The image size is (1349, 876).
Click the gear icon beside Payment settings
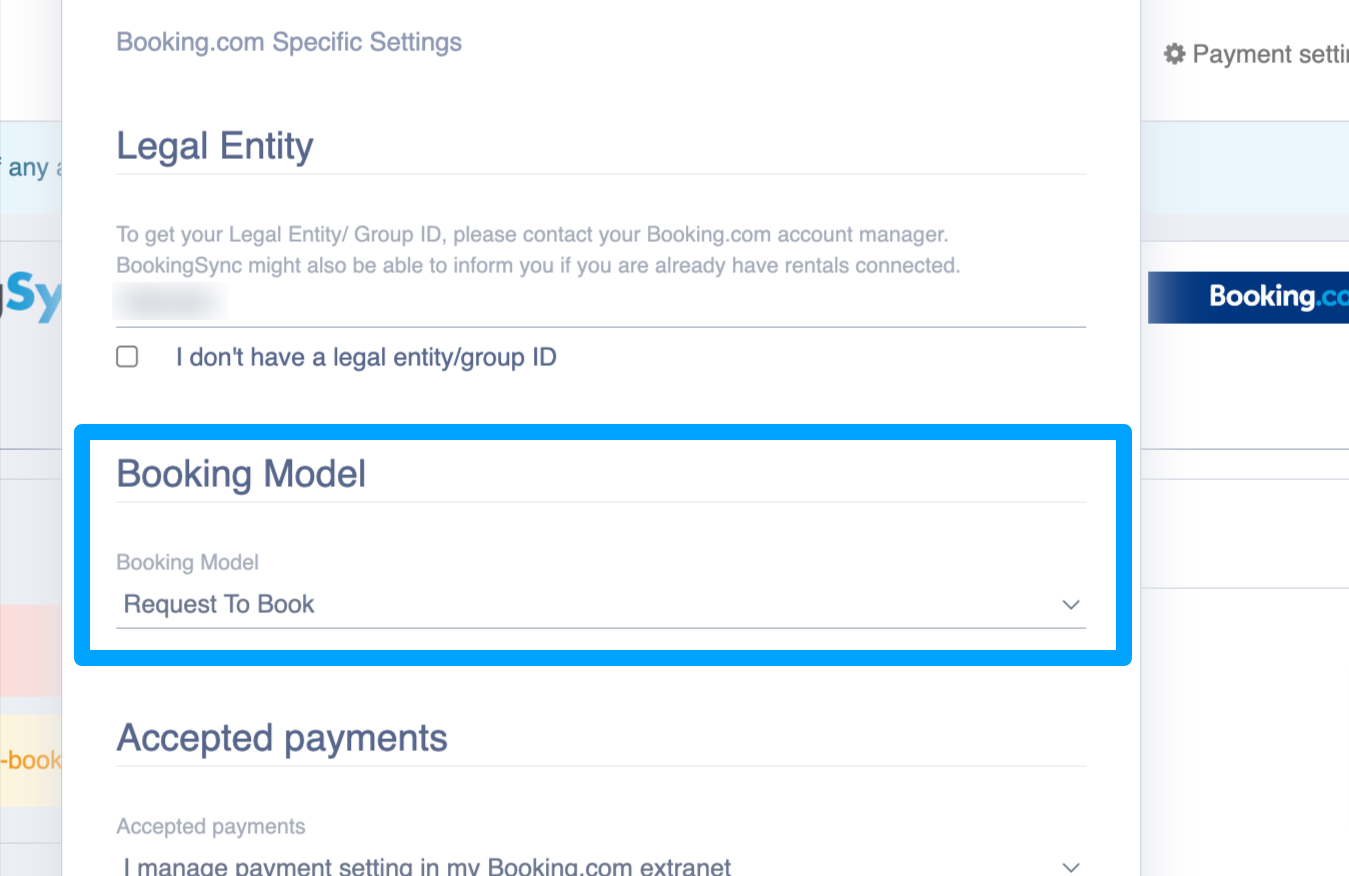pyautogui.click(x=1174, y=54)
